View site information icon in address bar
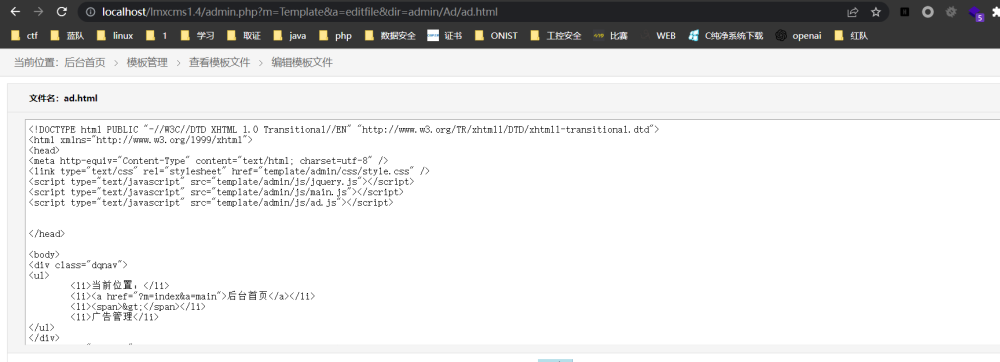This screenshot has height=362, width=1000. click(x=91, y=11)
